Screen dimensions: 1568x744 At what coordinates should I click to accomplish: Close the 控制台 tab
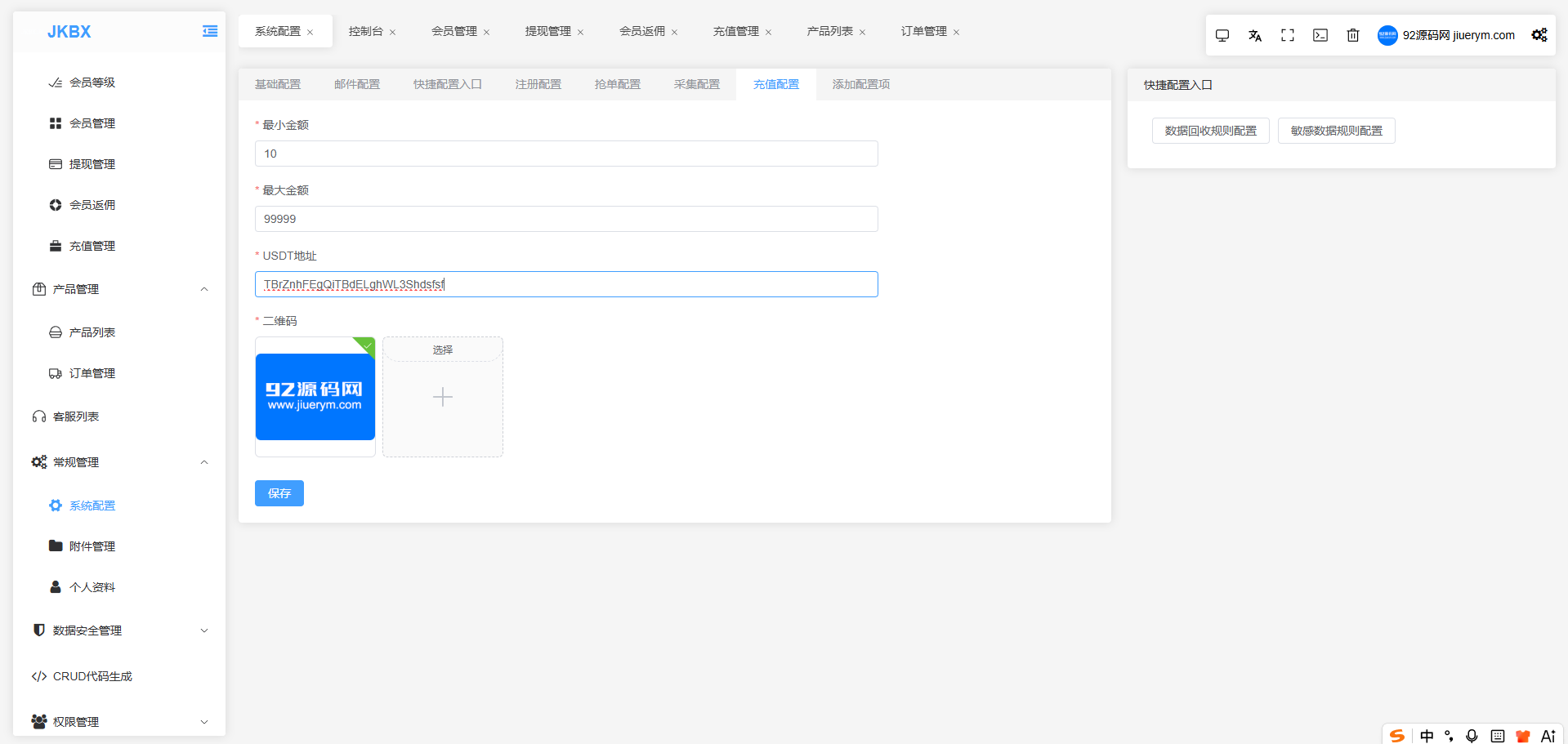pyautogui.click(x=392, y=33)
